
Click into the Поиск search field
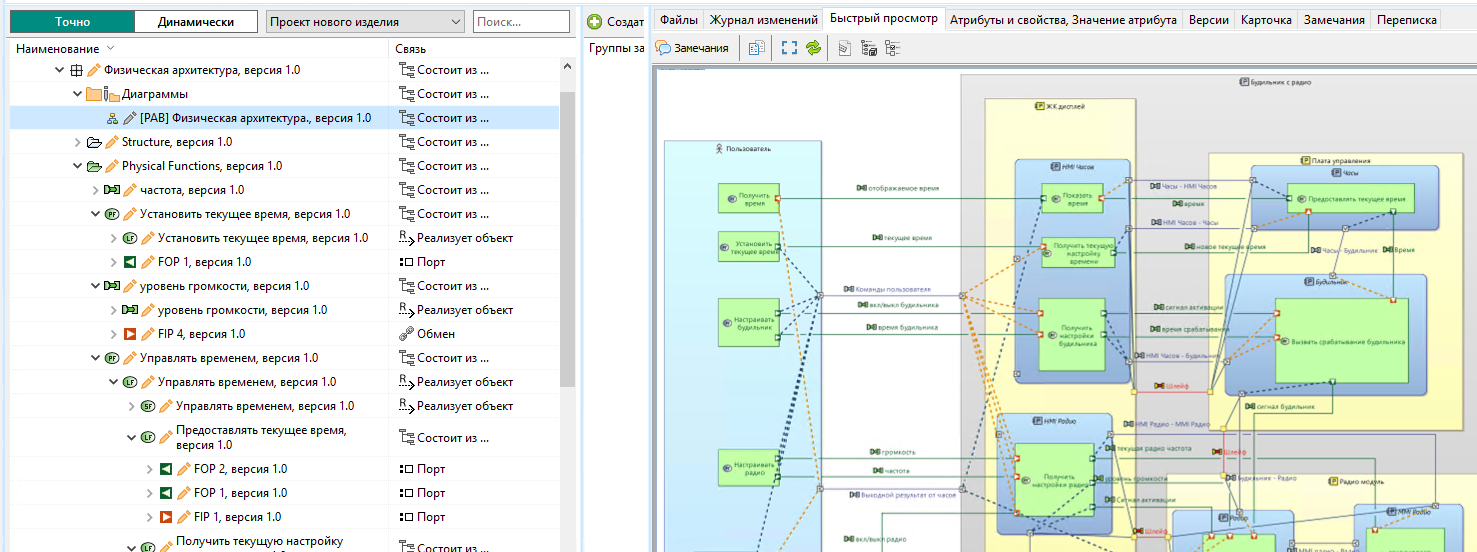(x=520, y=21)
